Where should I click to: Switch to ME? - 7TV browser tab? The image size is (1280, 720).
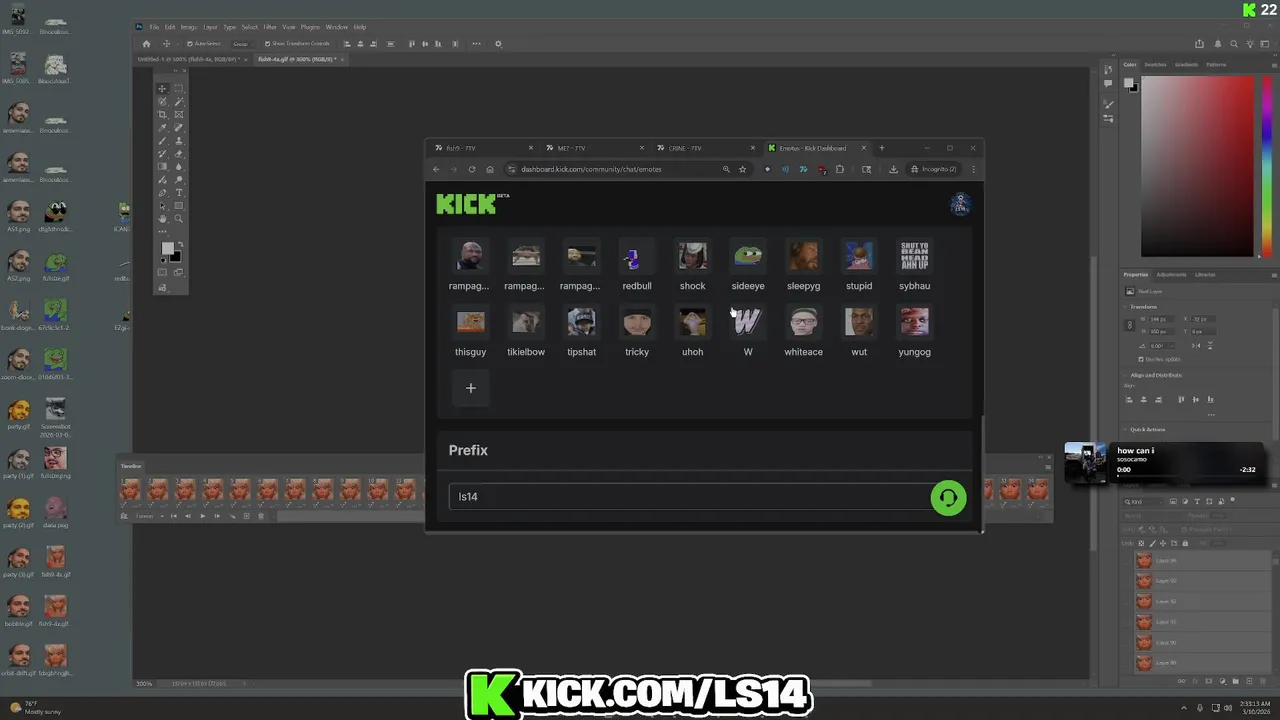point(598,148)
